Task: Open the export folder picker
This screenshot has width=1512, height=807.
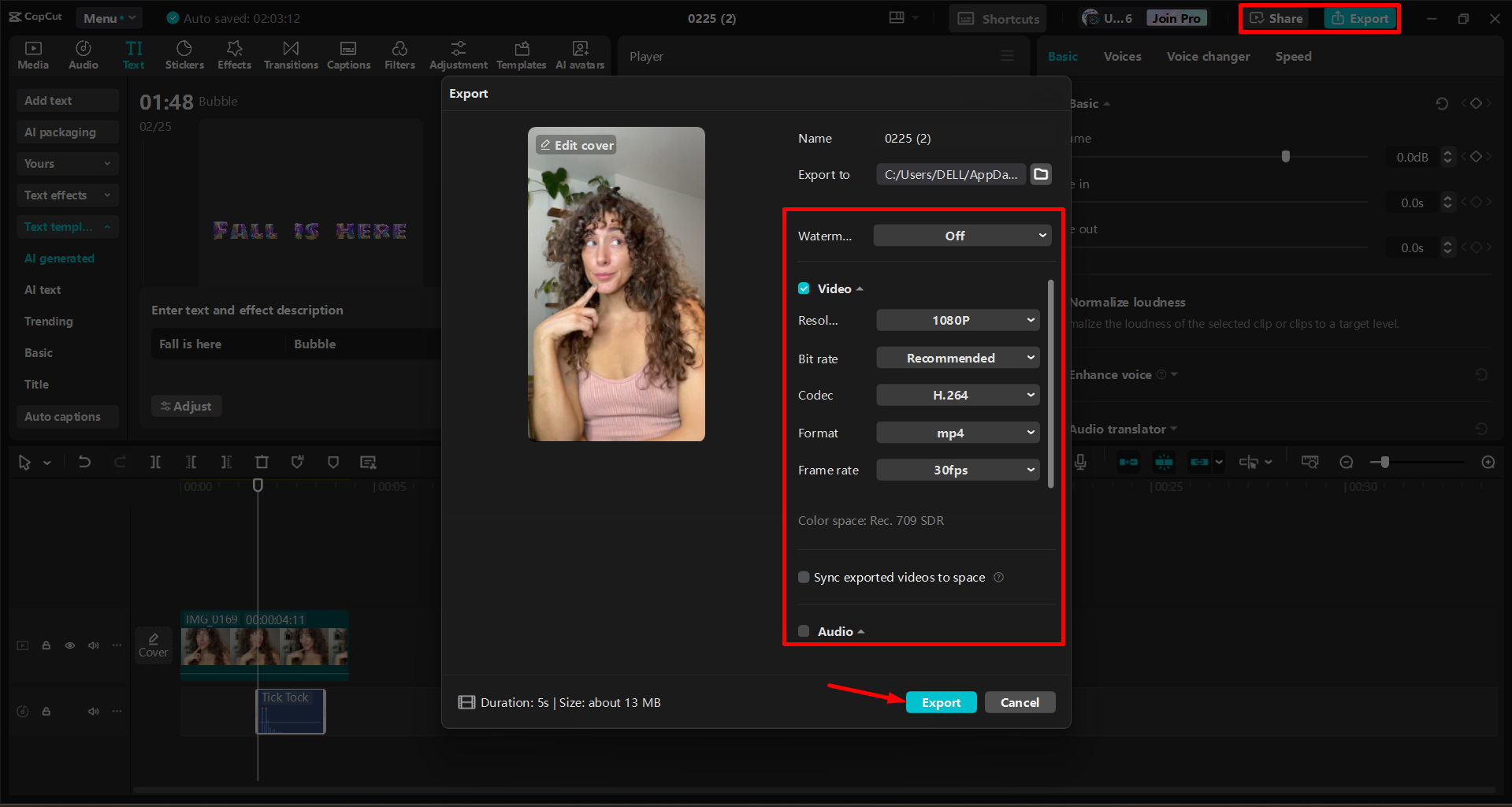Action: (1040, 174)
